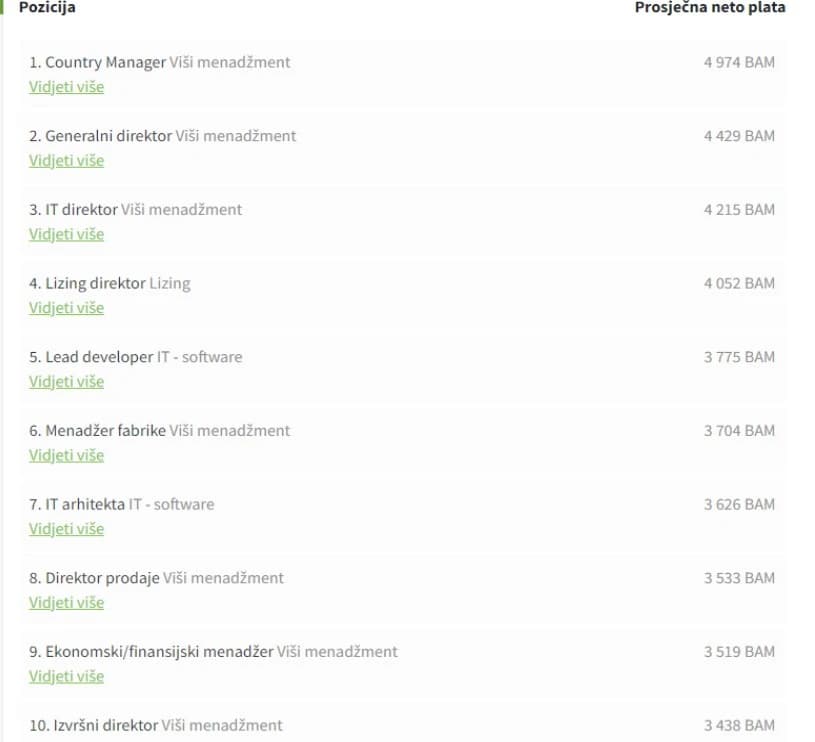The image size is (815, 742).
Task: Click the 'Prosječna neto plata' column header
Action: [x=710, y=8]
